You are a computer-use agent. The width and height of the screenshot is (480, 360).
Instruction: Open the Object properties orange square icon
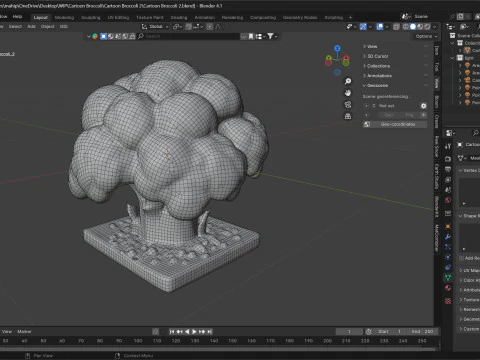[448, 226]
